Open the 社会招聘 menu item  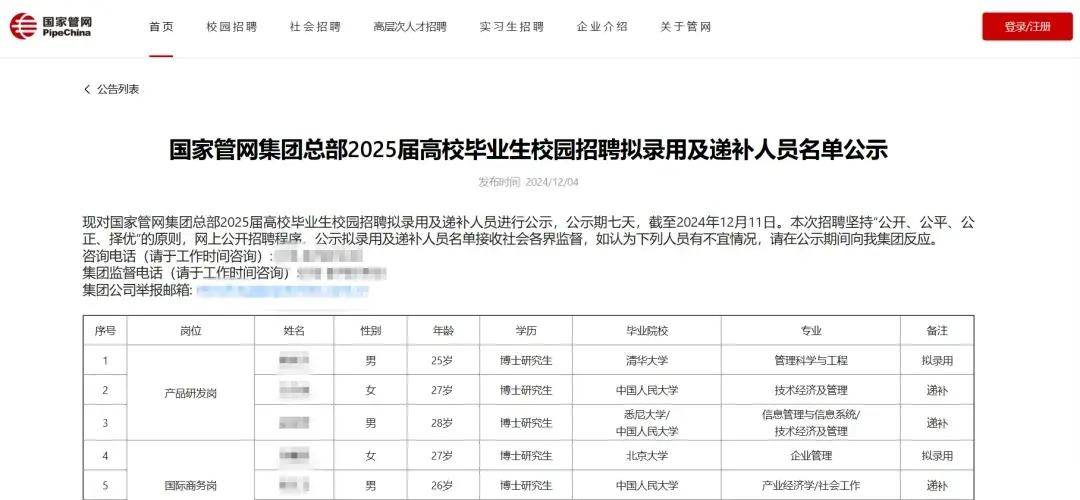(315, 27)
